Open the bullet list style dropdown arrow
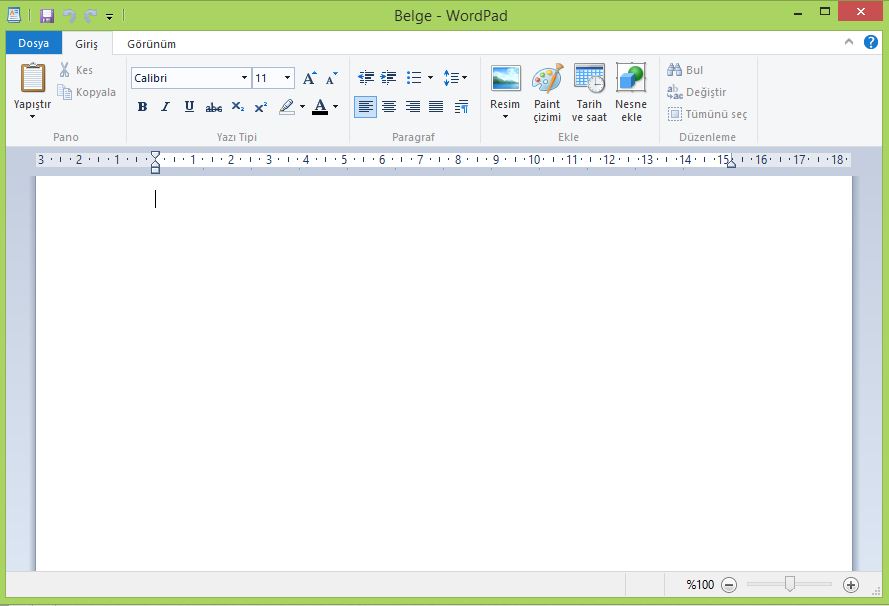 coord(430,77)
